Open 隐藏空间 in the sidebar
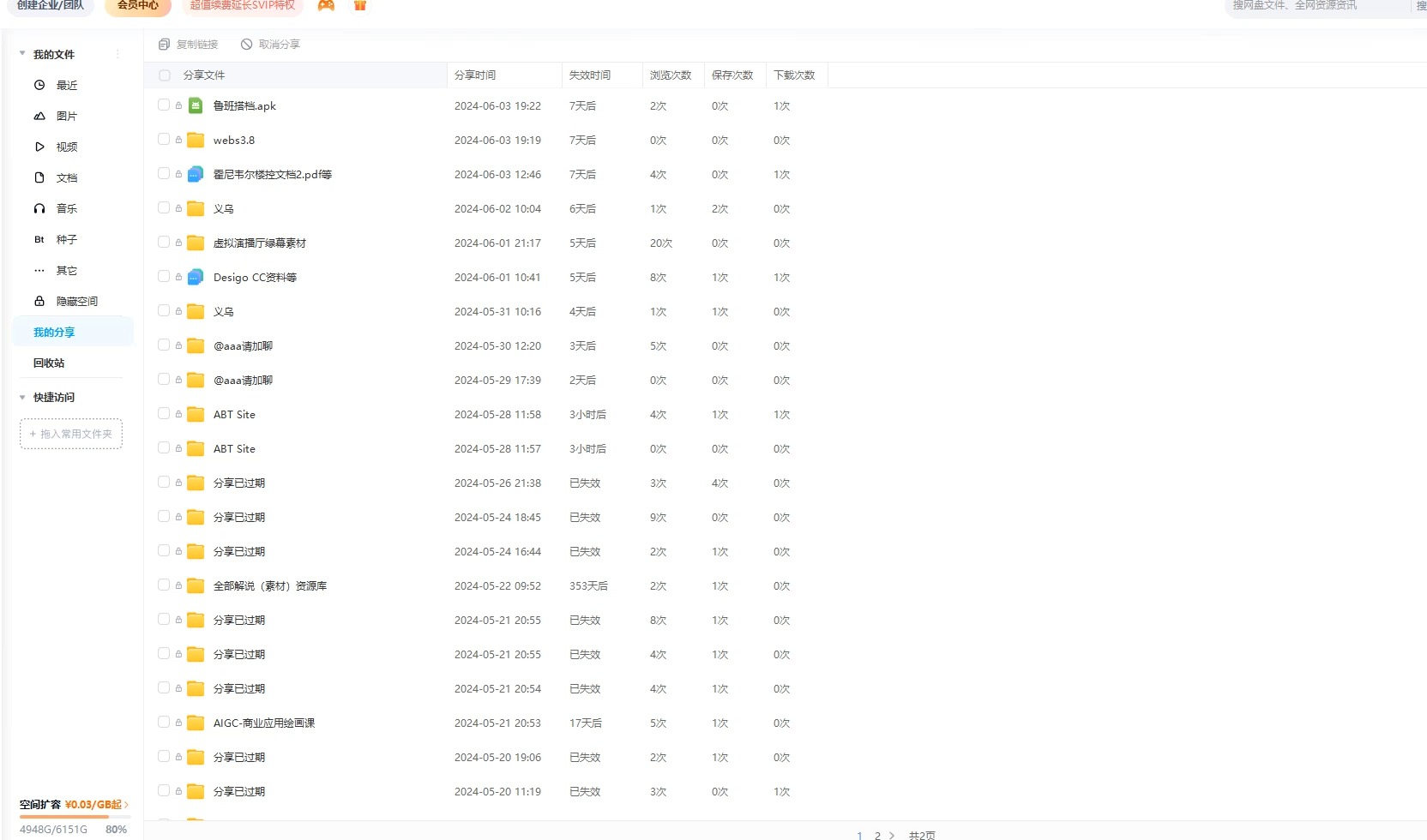 point(77,301)
